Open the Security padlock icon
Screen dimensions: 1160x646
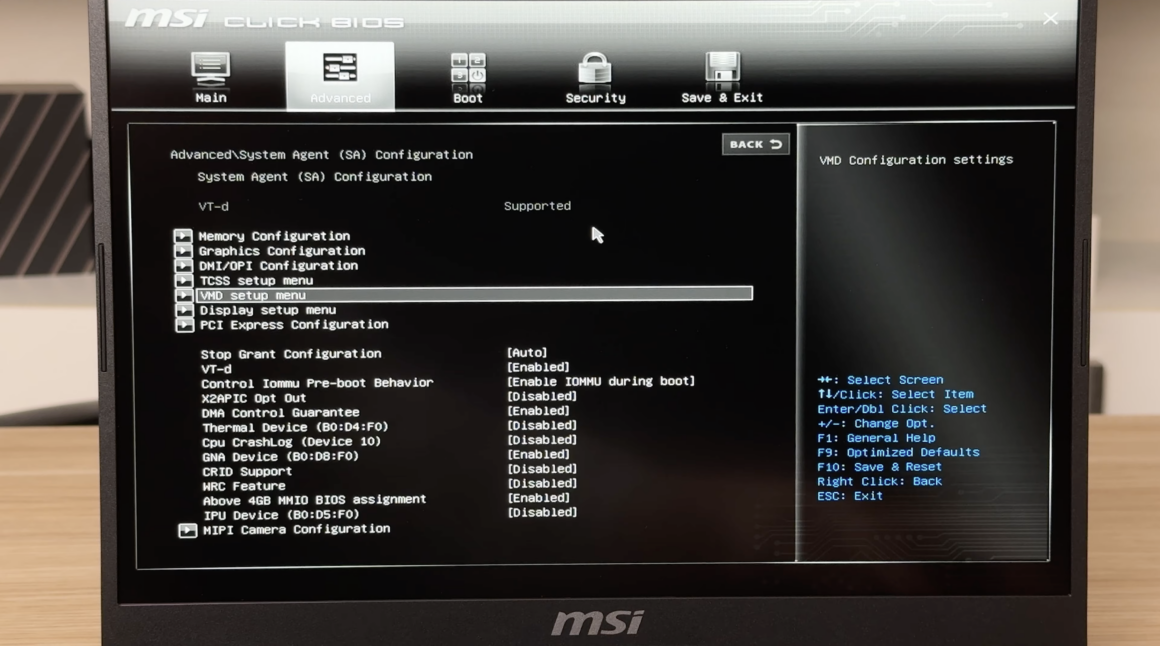(x=595, y=68)
